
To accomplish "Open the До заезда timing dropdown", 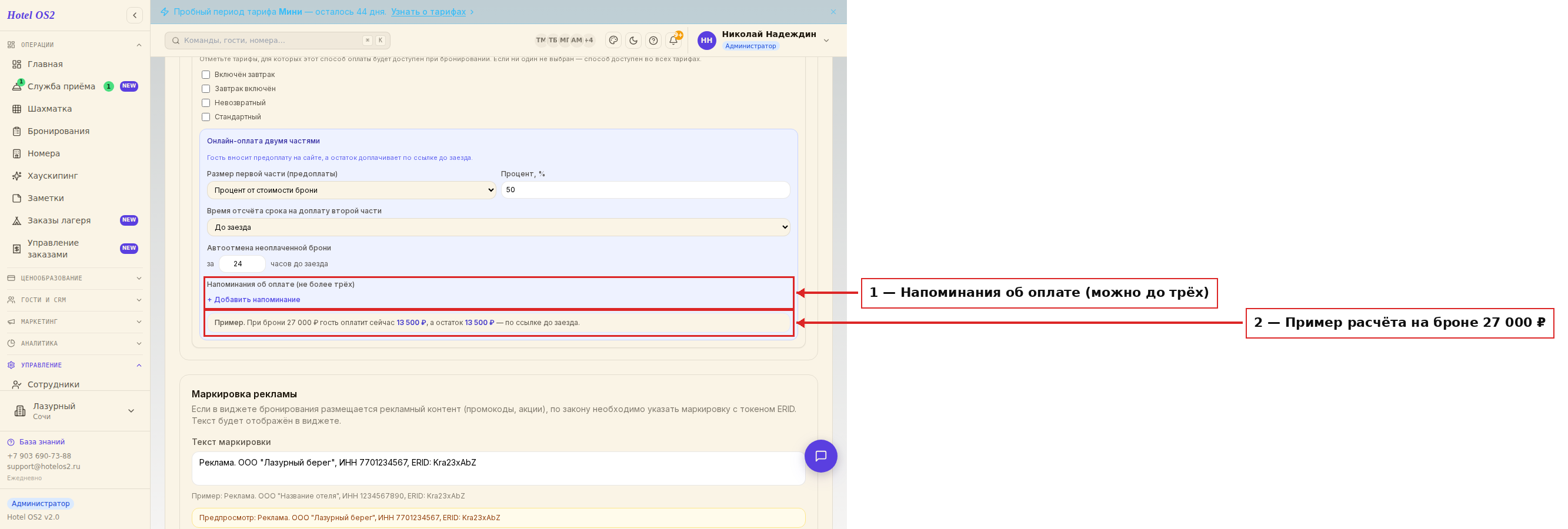I will [x=498, y=227].
